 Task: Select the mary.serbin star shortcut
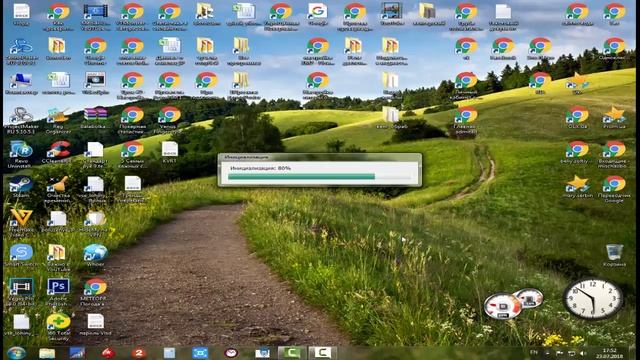(x=577, y=186)
